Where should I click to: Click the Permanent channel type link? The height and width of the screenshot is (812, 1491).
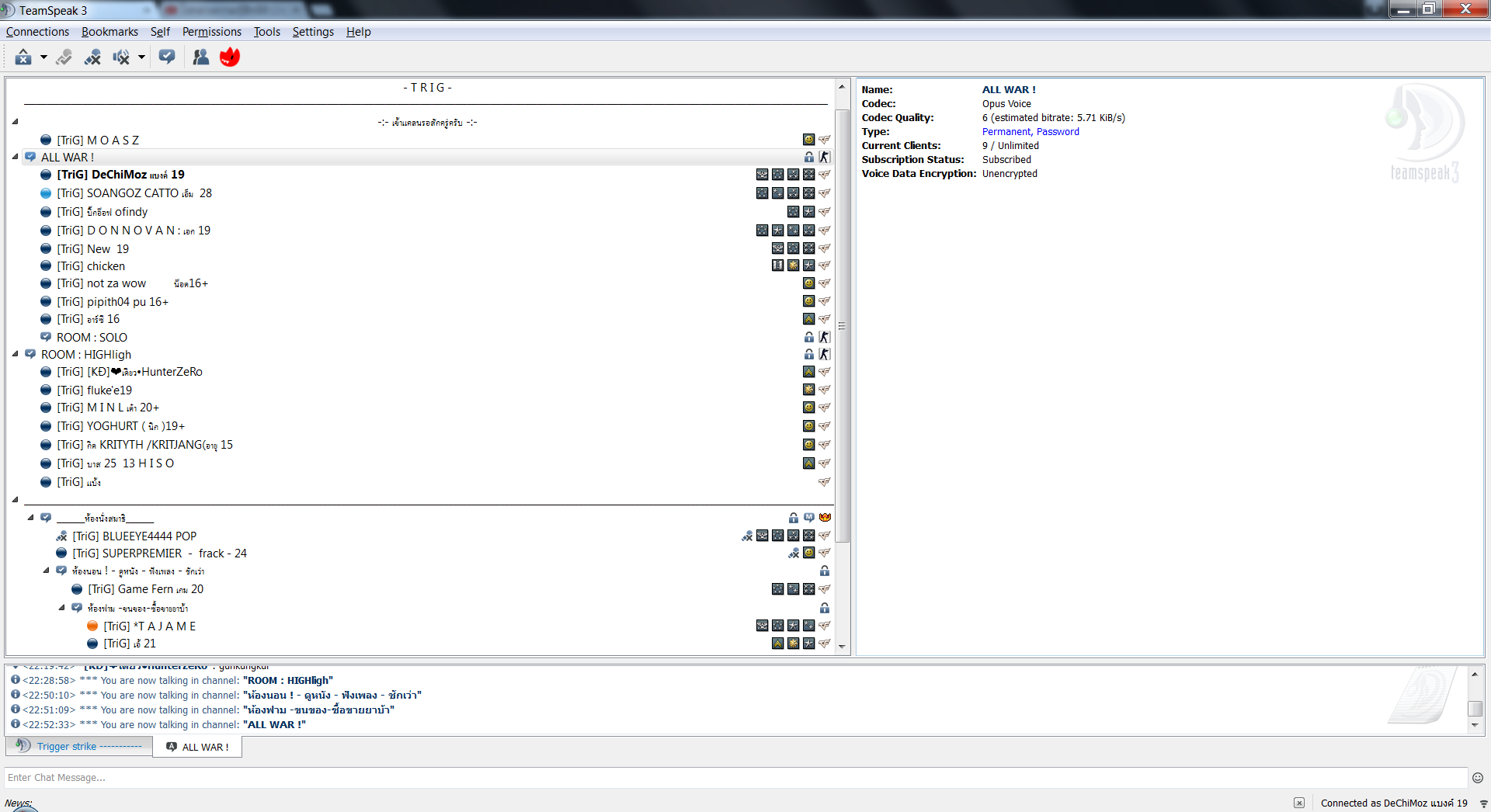coord(1006,132)
